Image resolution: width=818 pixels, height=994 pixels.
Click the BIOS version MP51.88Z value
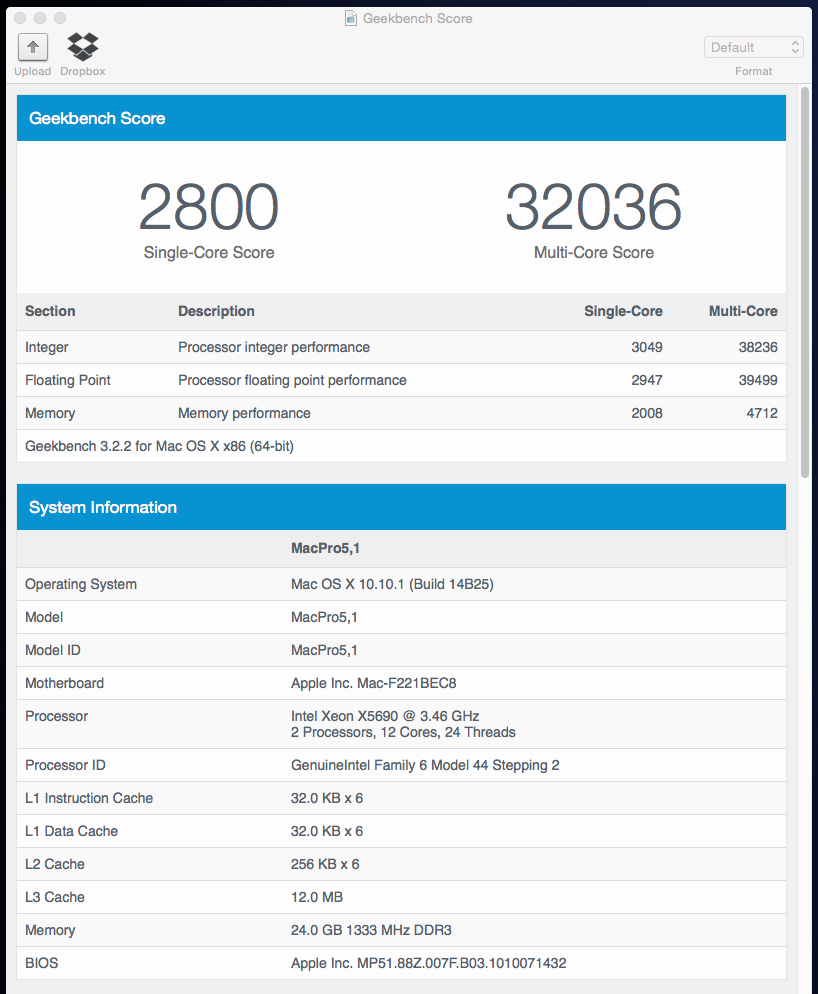click(x=429, y=964)
